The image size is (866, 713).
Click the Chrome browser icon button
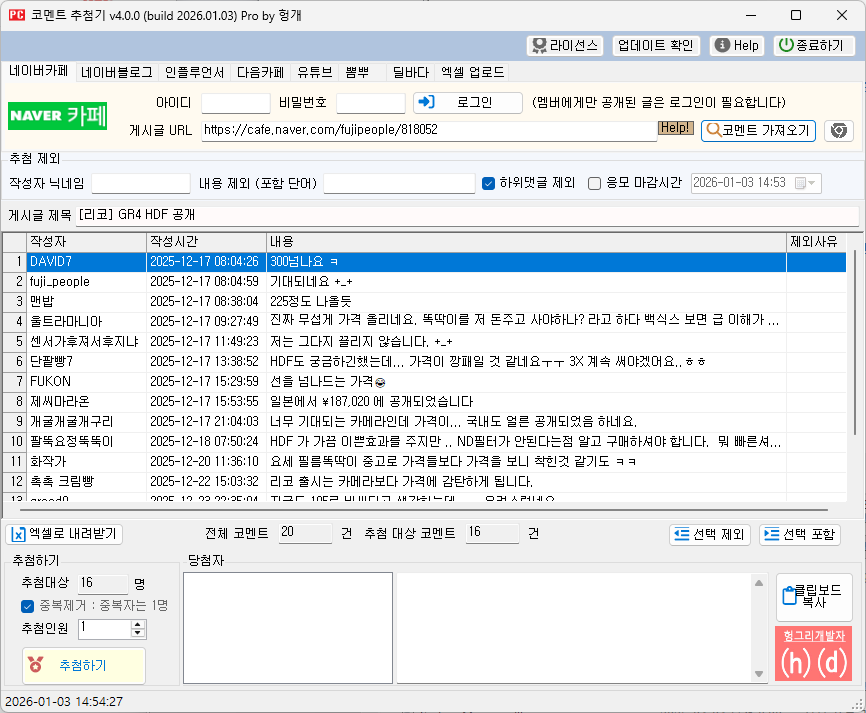pos(839,131)
